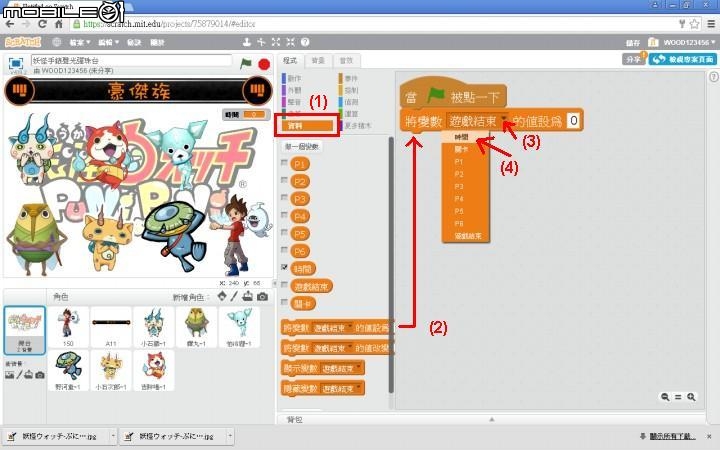This screenshot has height=450, width=720.
Task: Choose sprite from library icon
Action: [222, 296]
